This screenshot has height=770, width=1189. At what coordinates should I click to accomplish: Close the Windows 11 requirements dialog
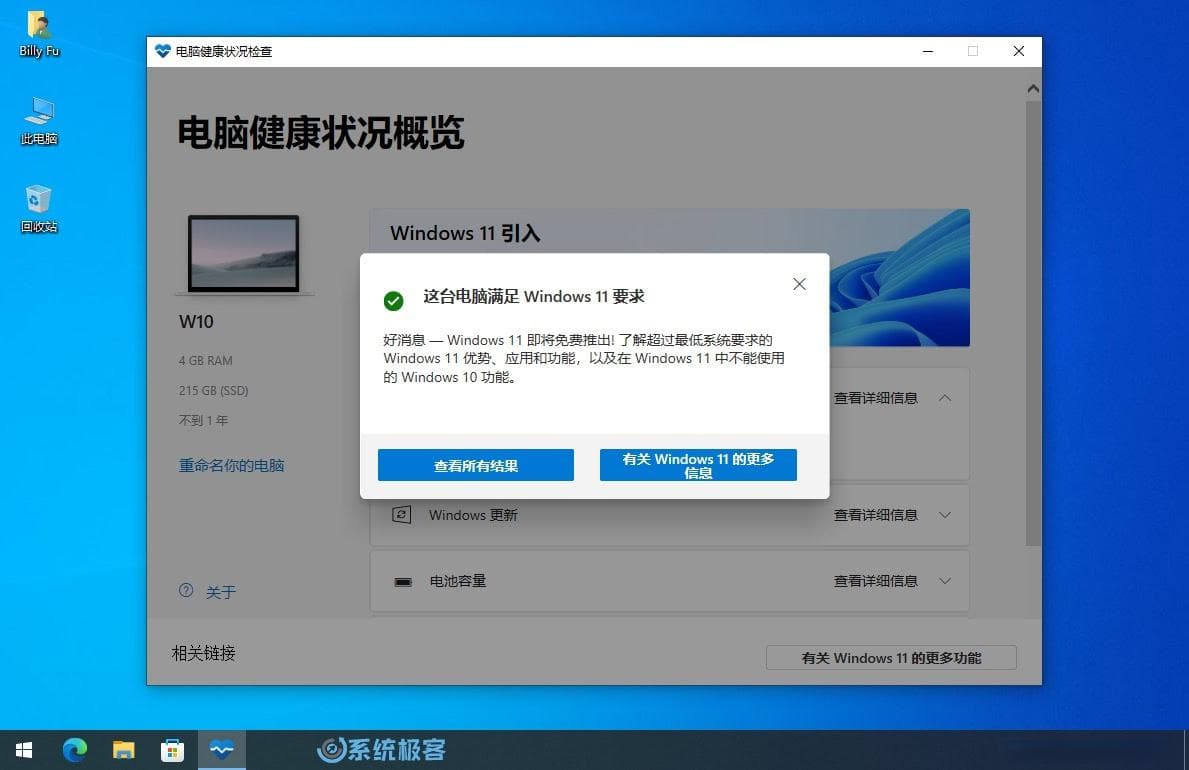[799, 284]
